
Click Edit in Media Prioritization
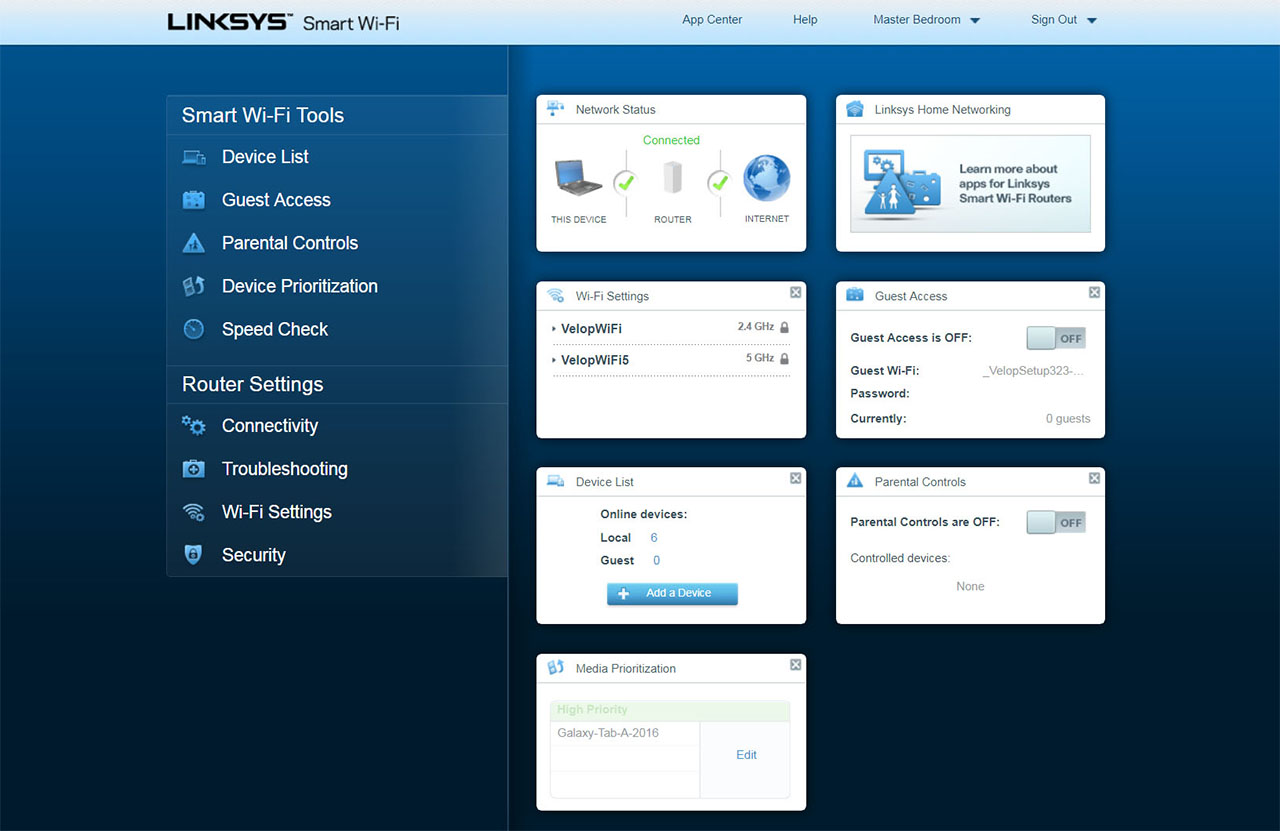(746, 755)
